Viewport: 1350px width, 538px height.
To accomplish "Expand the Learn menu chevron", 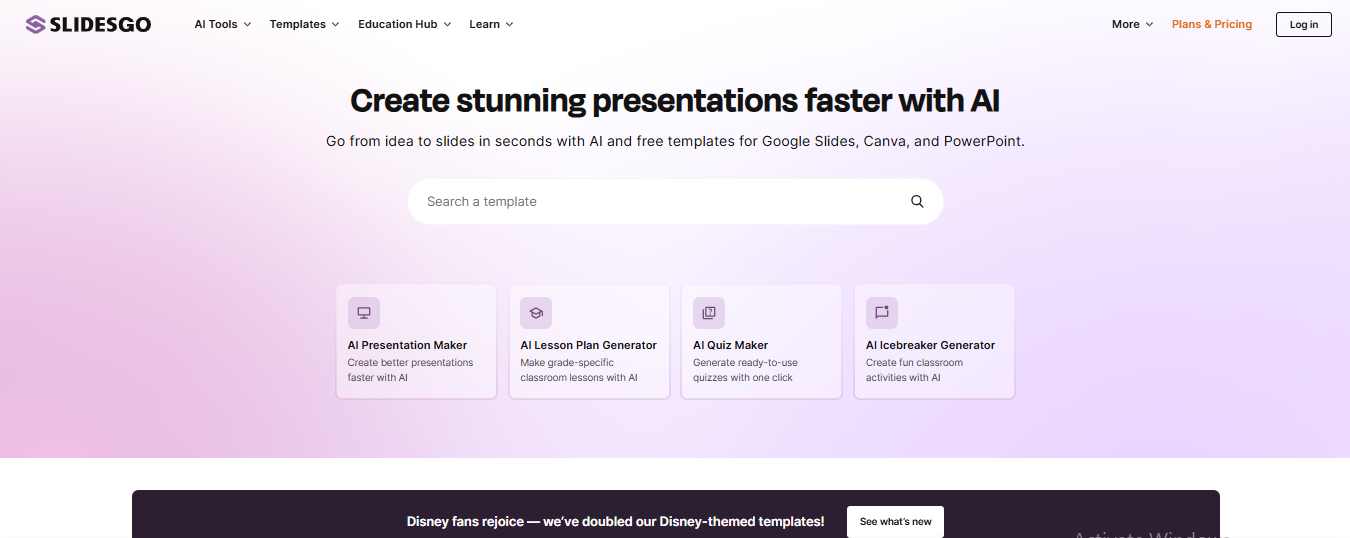I will 509,24.
